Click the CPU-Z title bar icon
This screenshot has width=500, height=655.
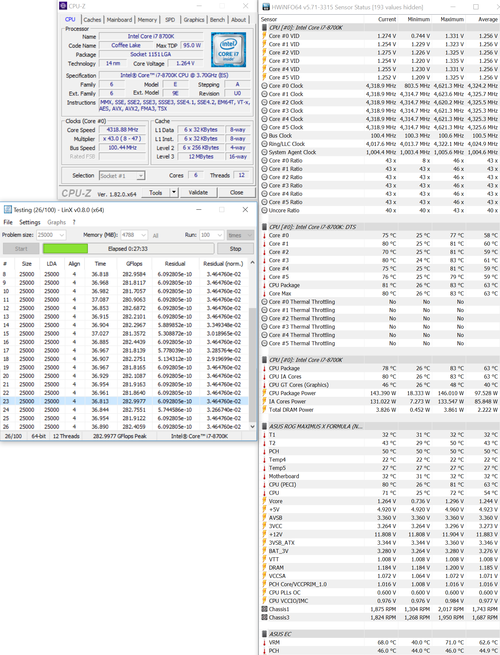click(63, 6)
